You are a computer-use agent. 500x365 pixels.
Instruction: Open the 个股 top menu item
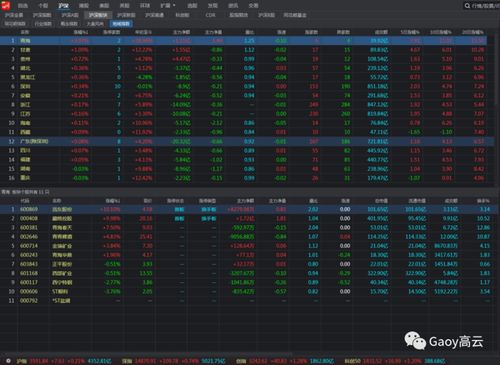click(x=43, y=6)
